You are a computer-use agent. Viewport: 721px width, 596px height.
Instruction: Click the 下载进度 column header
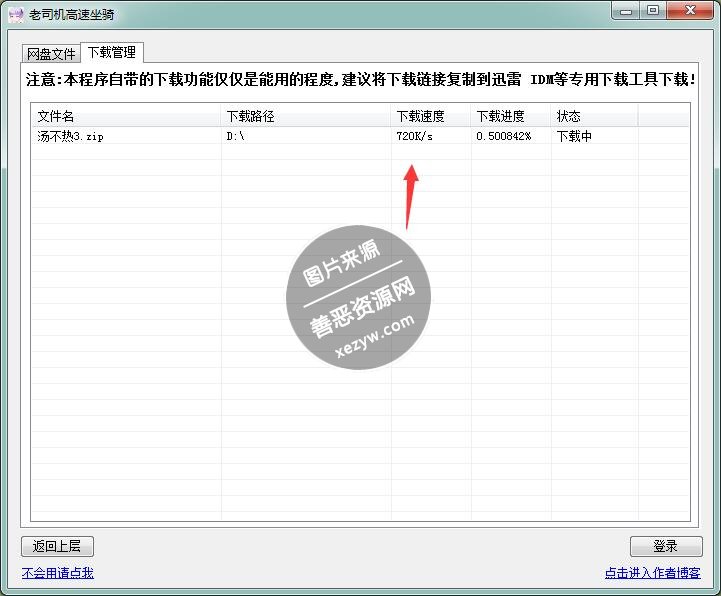click(511, 116)
